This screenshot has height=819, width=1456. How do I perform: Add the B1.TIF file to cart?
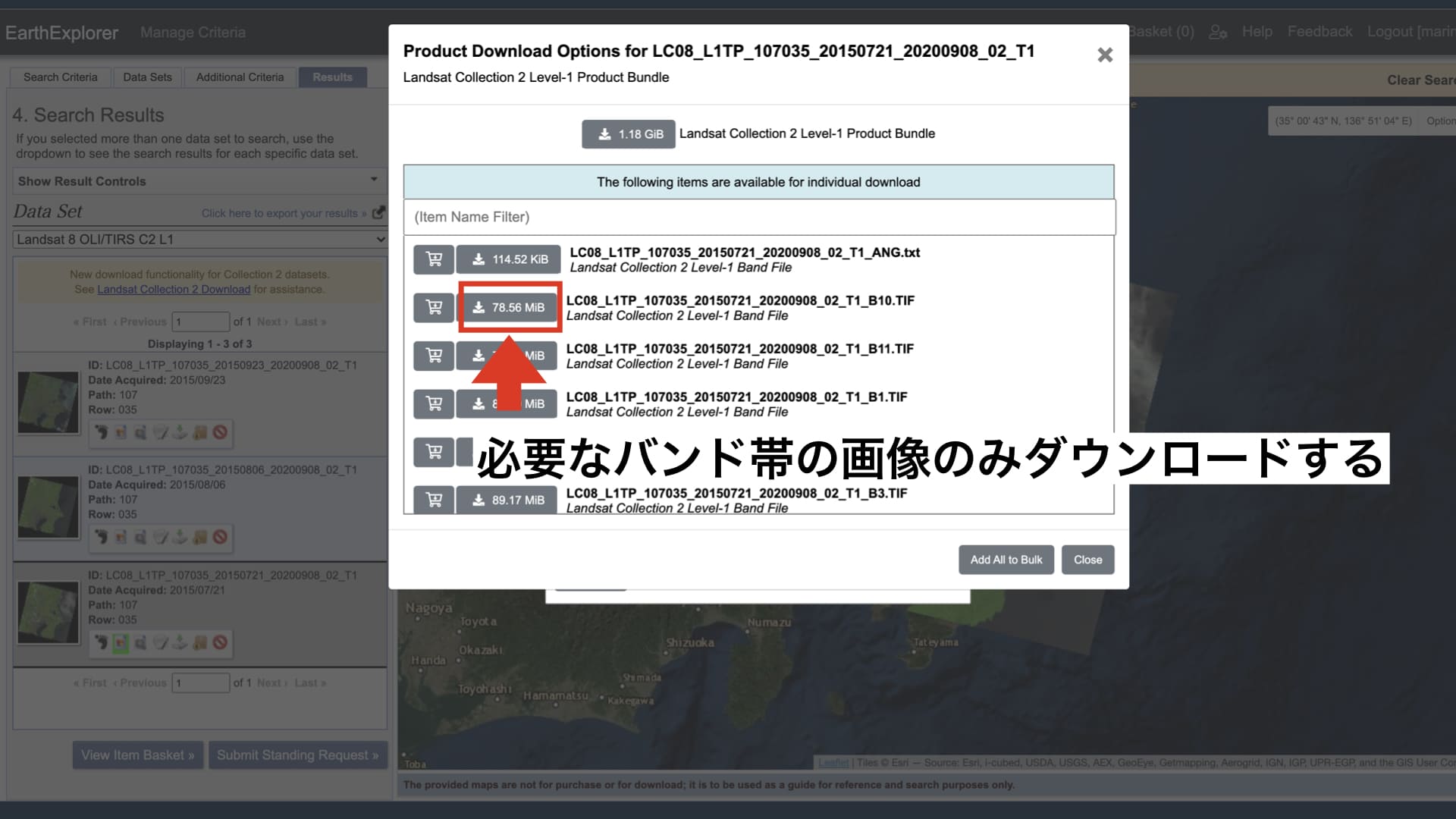click(x=434, y=403)
